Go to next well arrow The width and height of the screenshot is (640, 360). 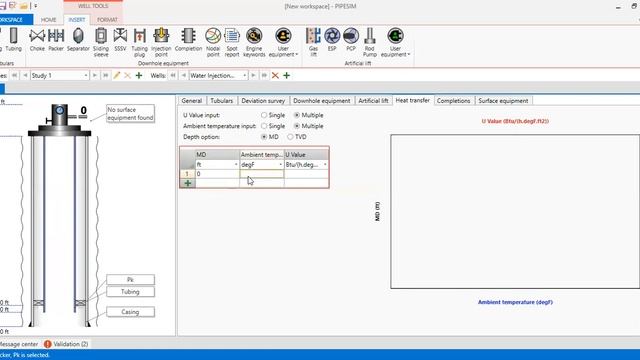(253, 76)
